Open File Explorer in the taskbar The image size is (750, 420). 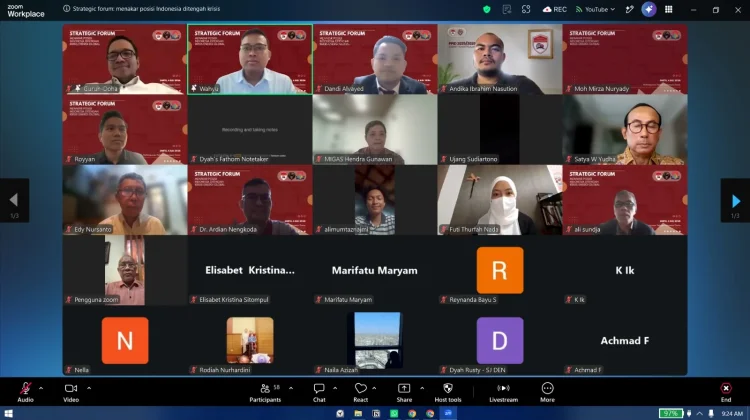point(358,413)
